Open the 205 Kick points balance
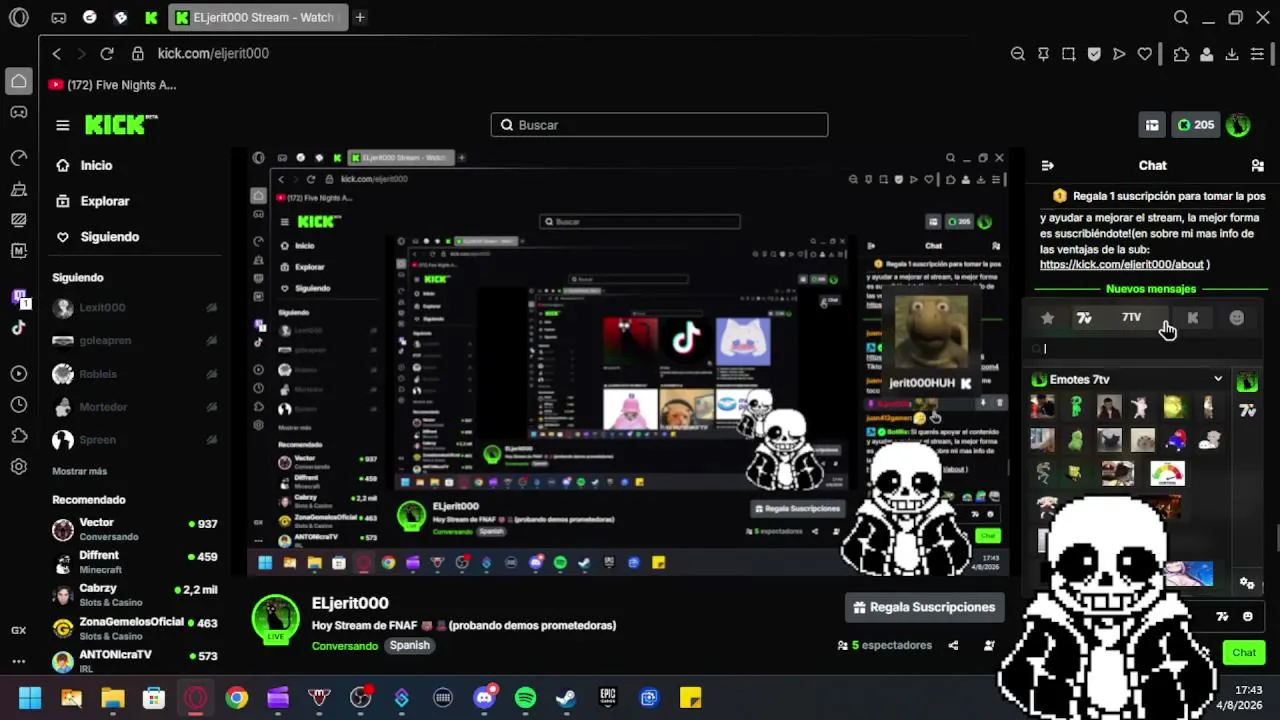 click(x=1196, y=125)
